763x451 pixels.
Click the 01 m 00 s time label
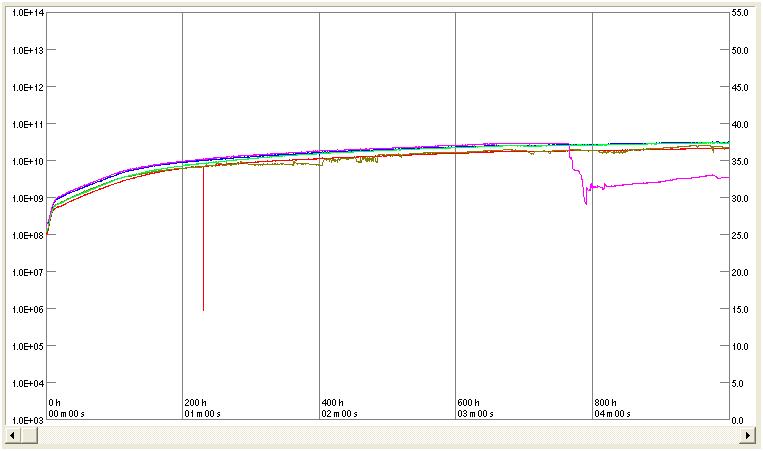[x=202, y=414]
